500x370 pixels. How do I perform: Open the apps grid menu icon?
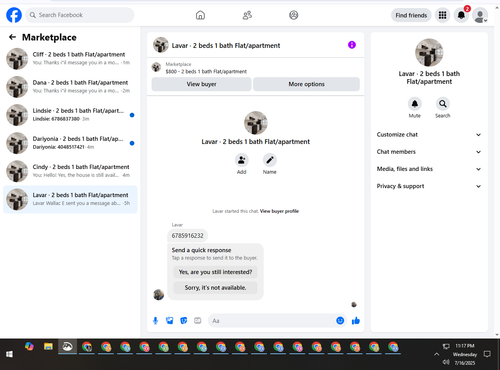point(442,15)
